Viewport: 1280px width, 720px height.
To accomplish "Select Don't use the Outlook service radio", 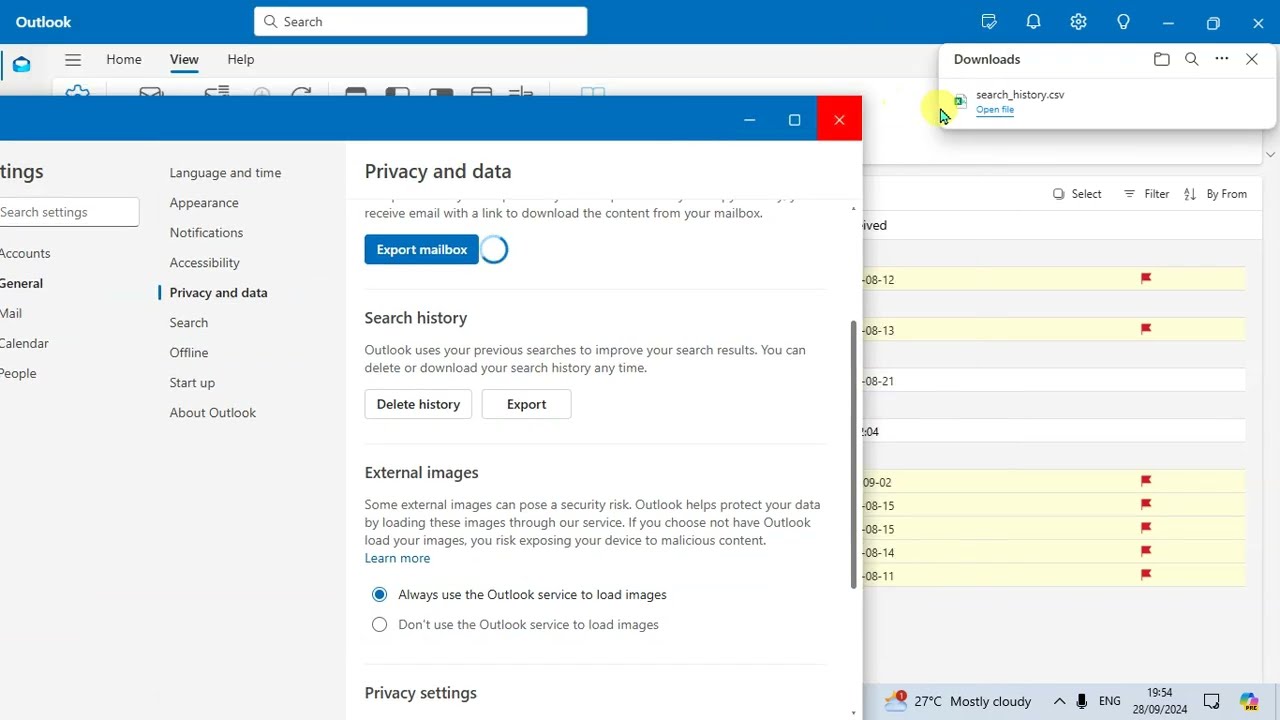I will (379, 624).
